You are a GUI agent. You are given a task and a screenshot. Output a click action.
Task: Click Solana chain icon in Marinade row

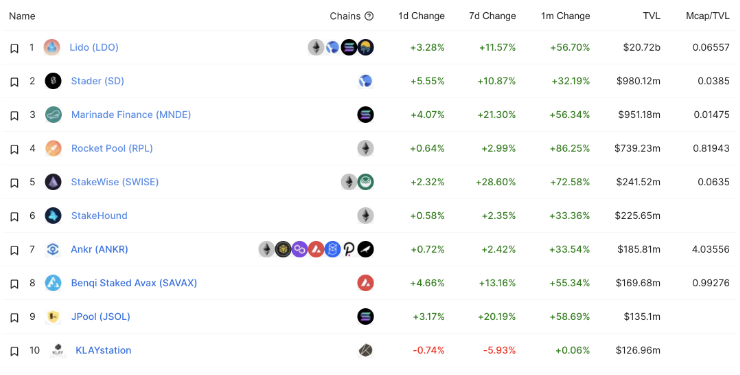tap(365, 115)
